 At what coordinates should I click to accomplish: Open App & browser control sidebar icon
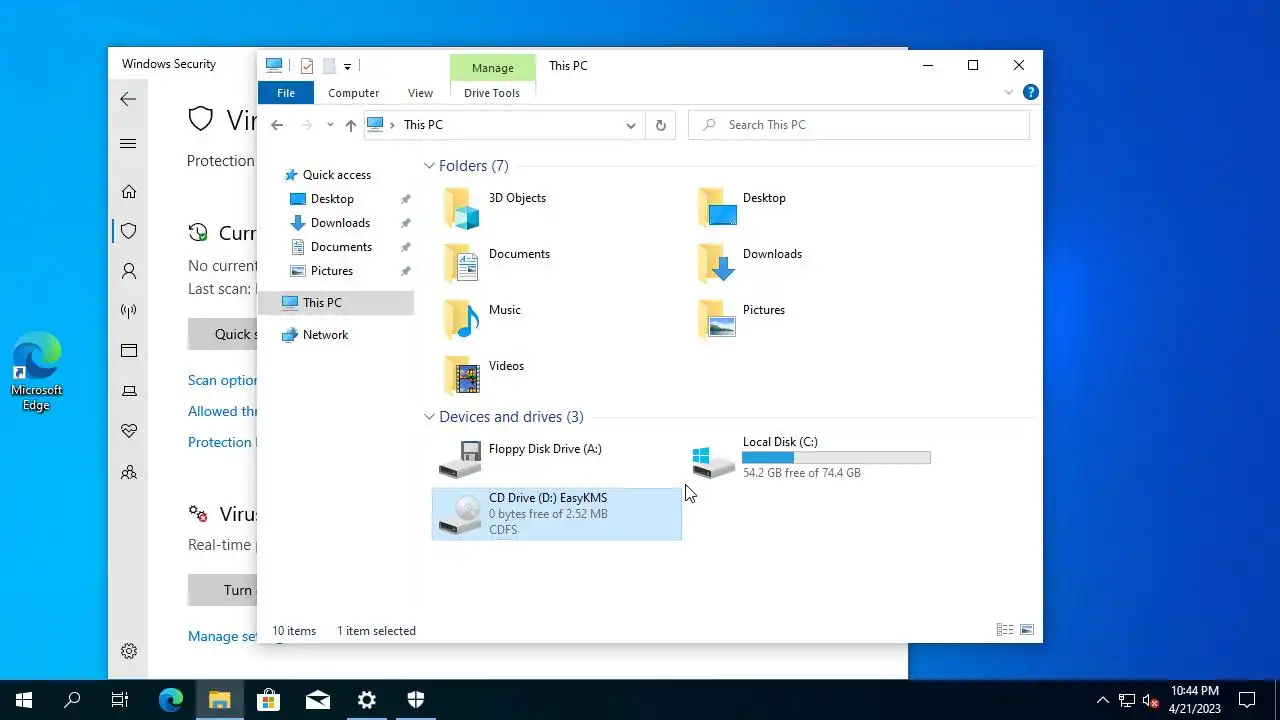[128, 351]
